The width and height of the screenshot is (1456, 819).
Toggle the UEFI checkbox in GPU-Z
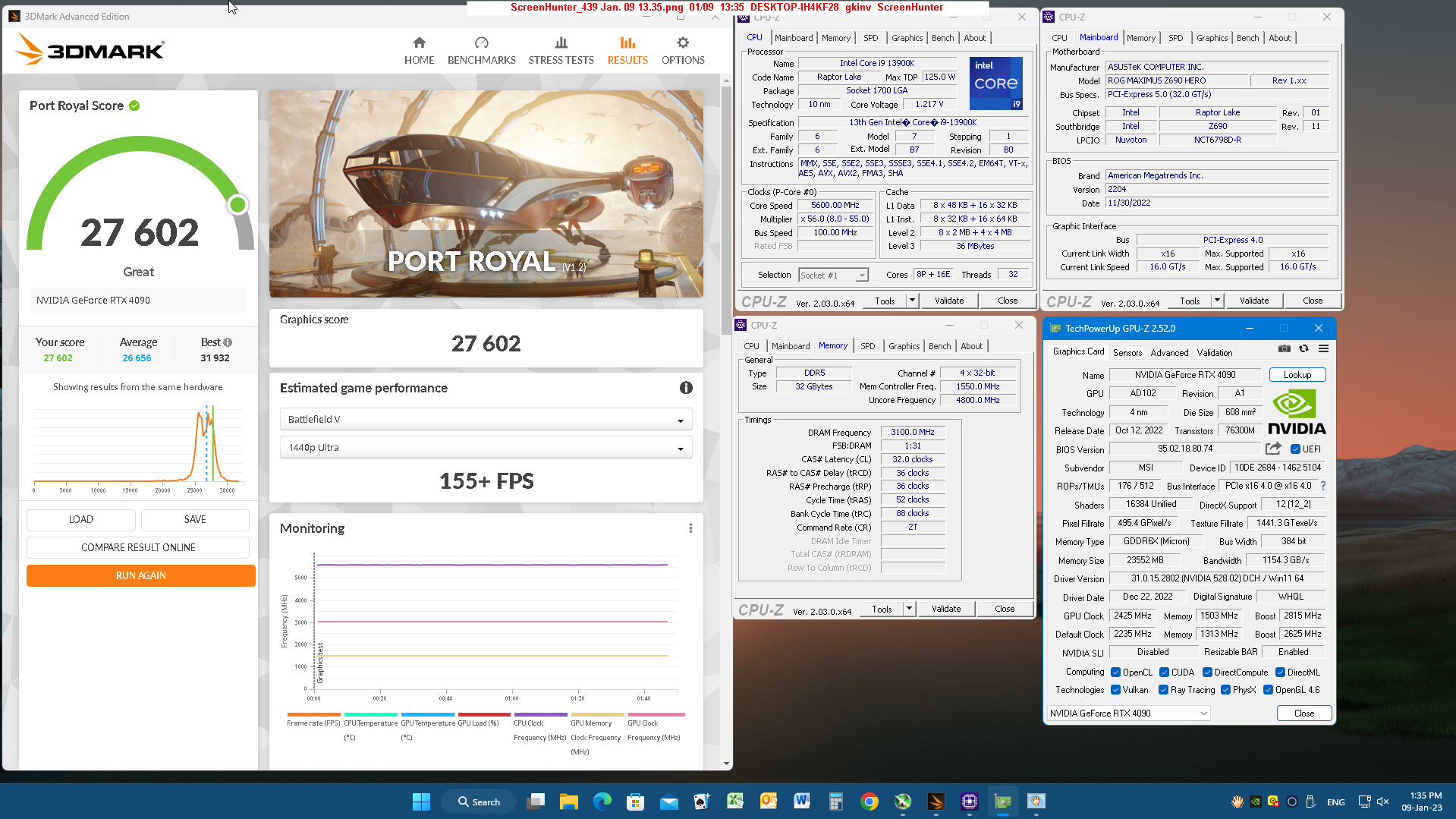1295,449
